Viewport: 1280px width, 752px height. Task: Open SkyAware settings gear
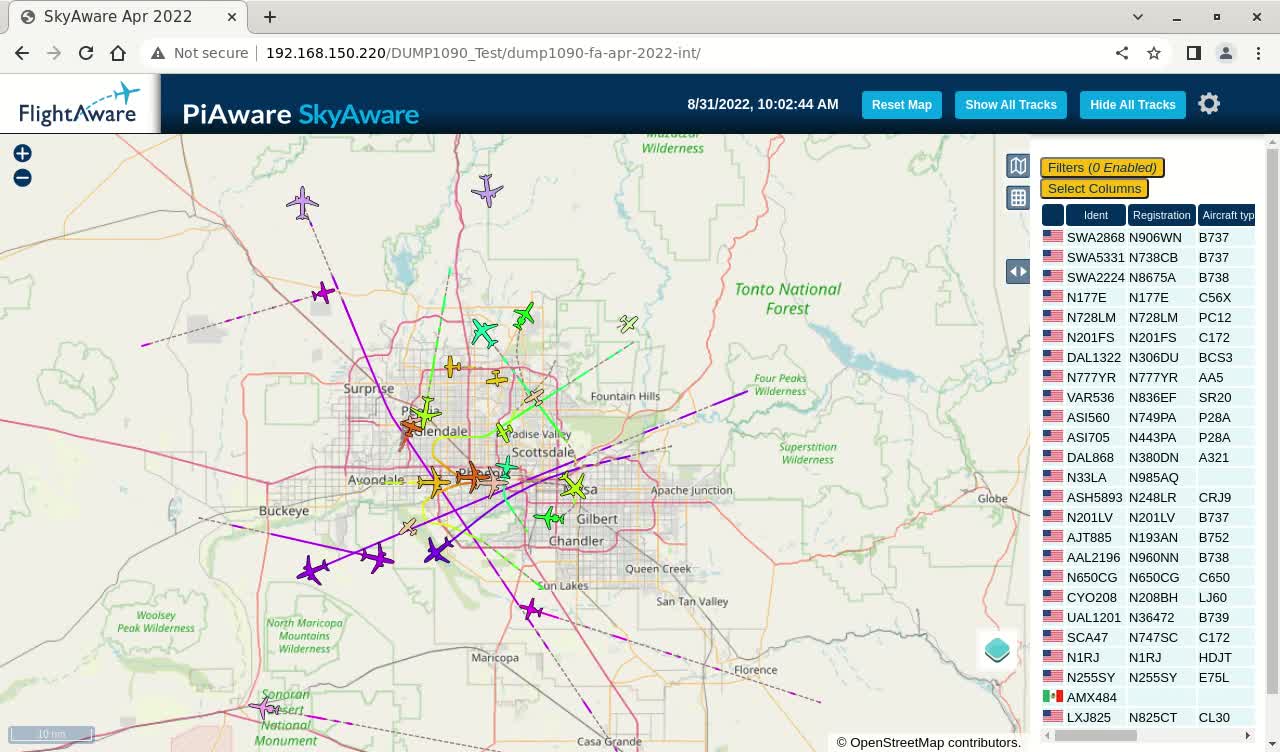(x=1209, y=104)
